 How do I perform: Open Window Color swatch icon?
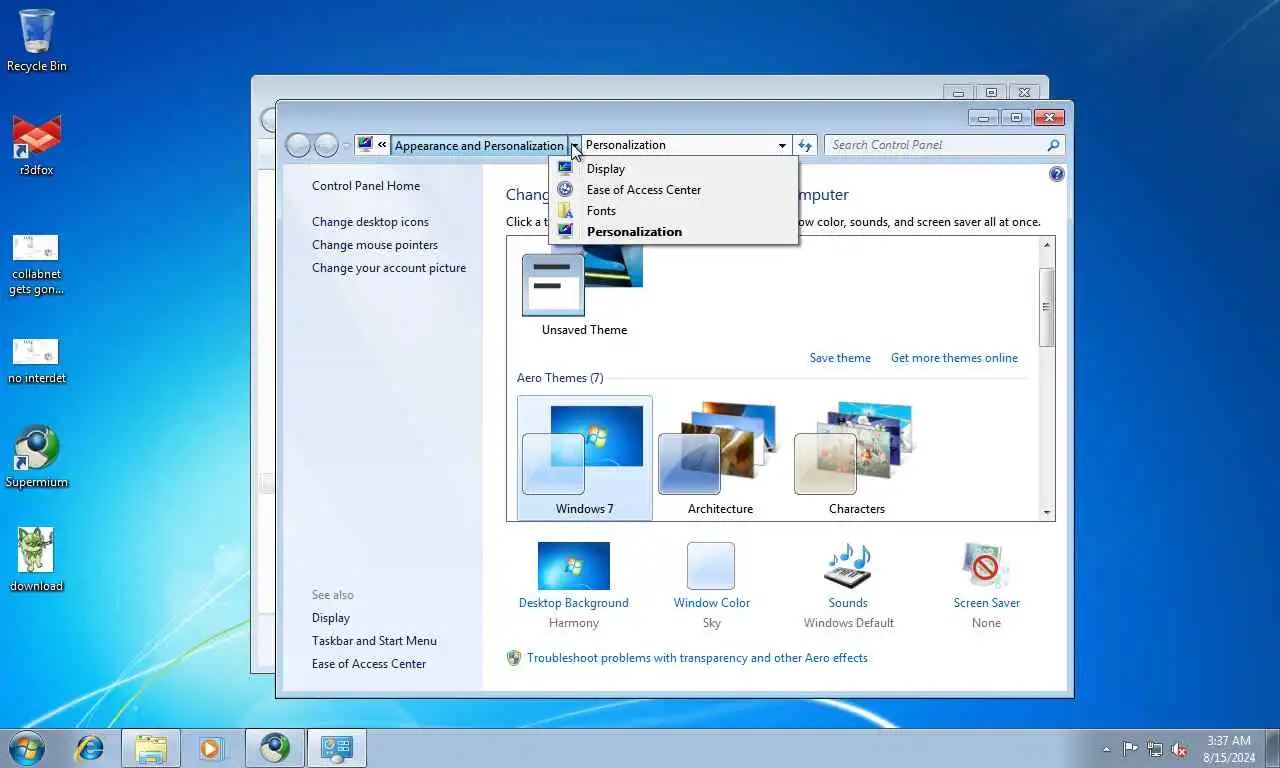[711, 566]
